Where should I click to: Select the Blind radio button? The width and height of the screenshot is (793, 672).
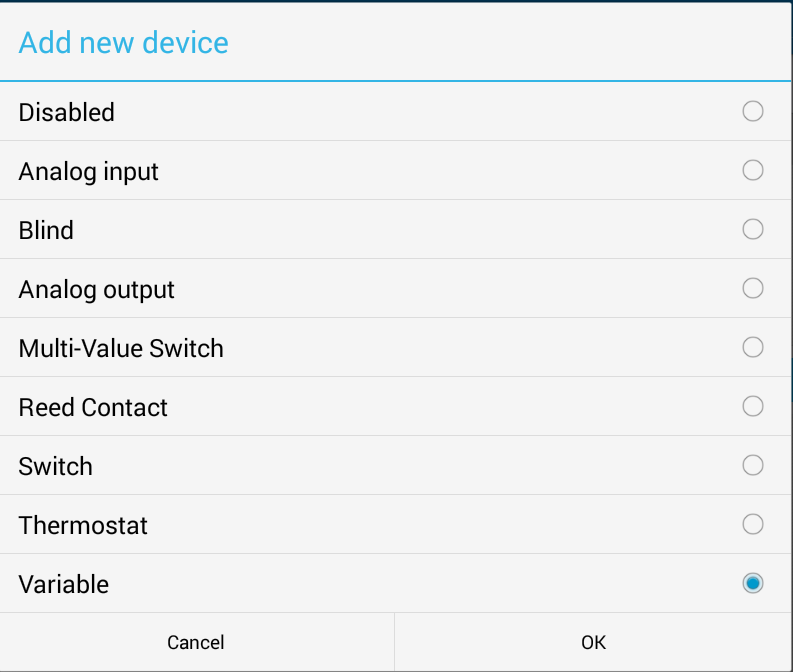(753, 229)
